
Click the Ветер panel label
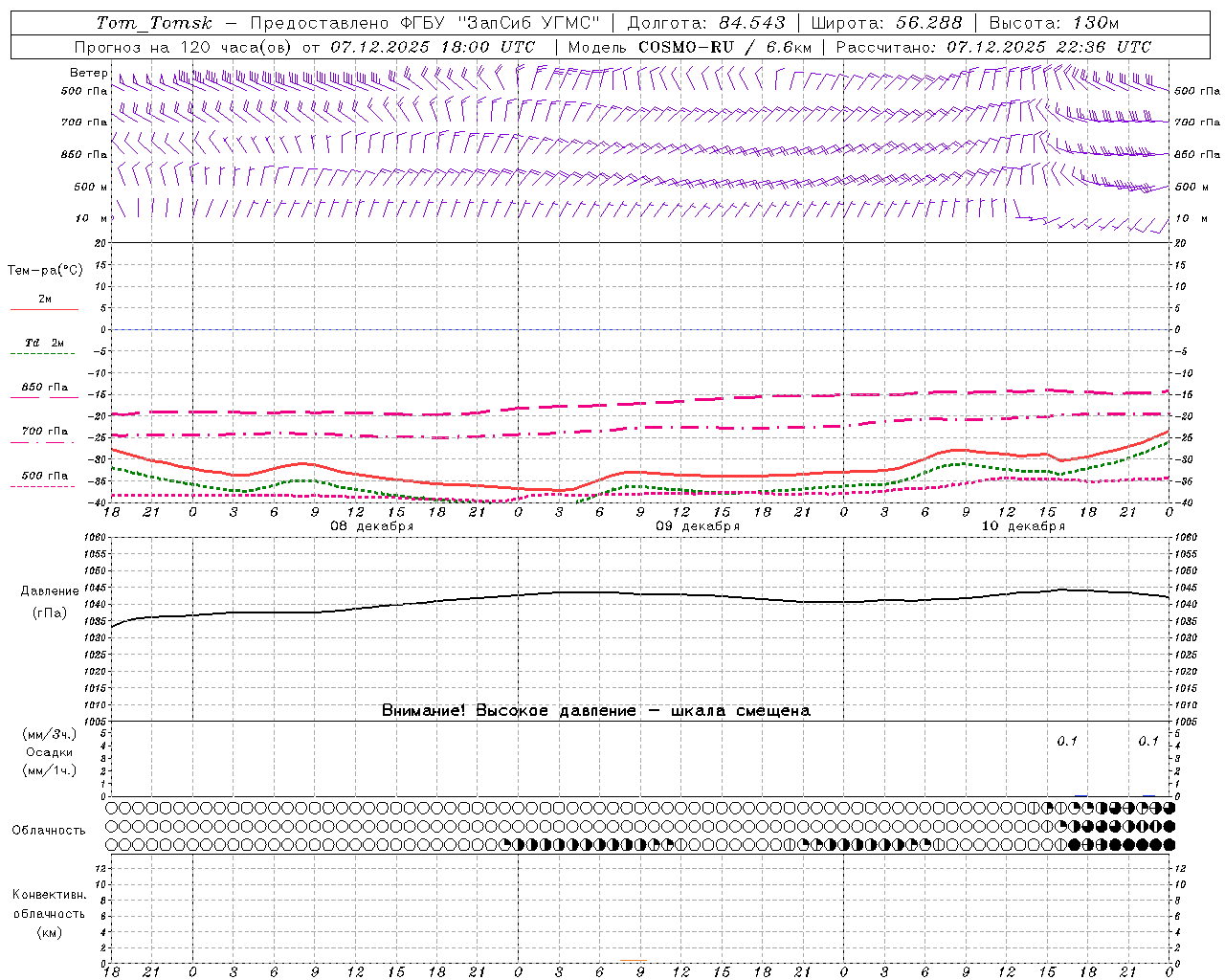88,73
